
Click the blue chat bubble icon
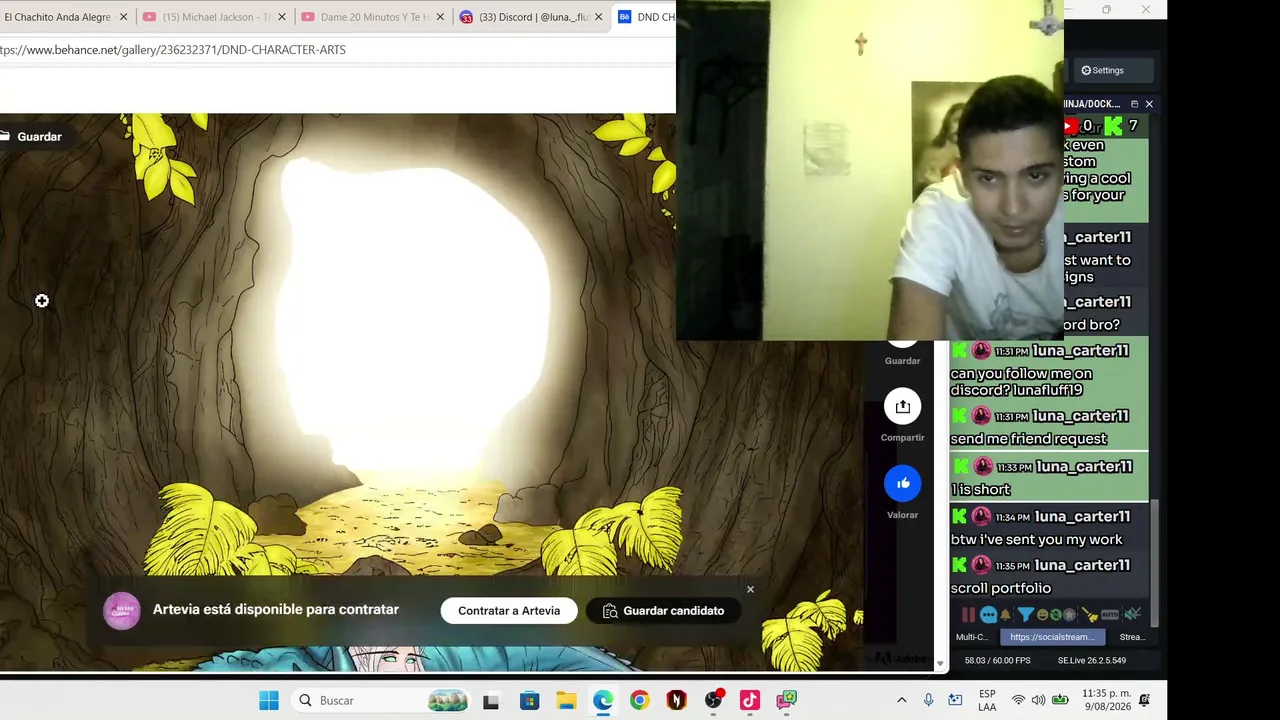click(x=988, y=615)
